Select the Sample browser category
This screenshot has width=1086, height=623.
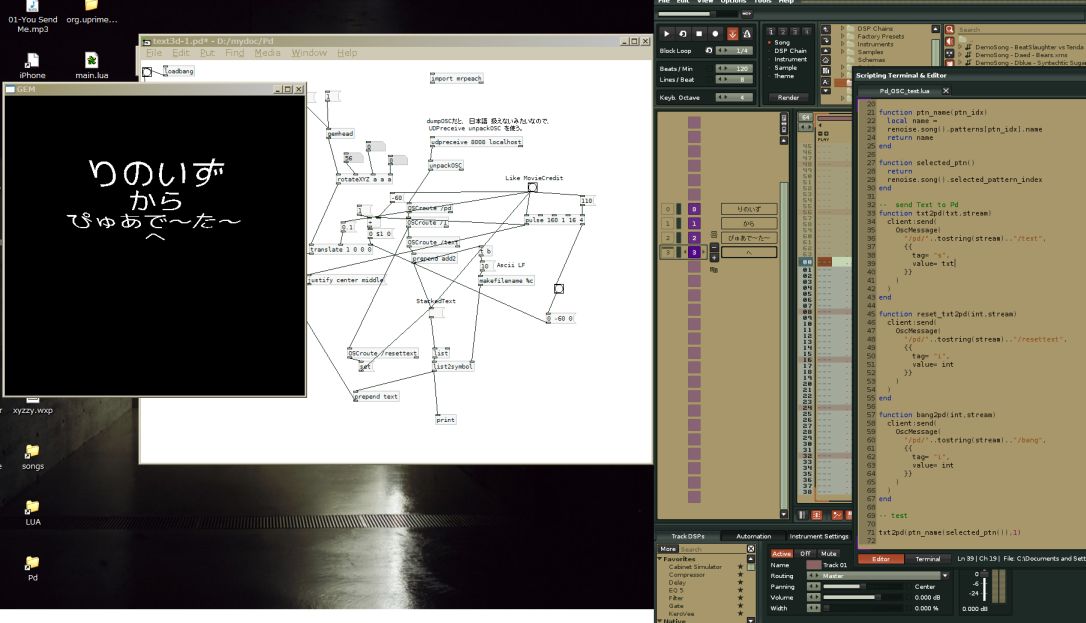(x=785, y=68)
